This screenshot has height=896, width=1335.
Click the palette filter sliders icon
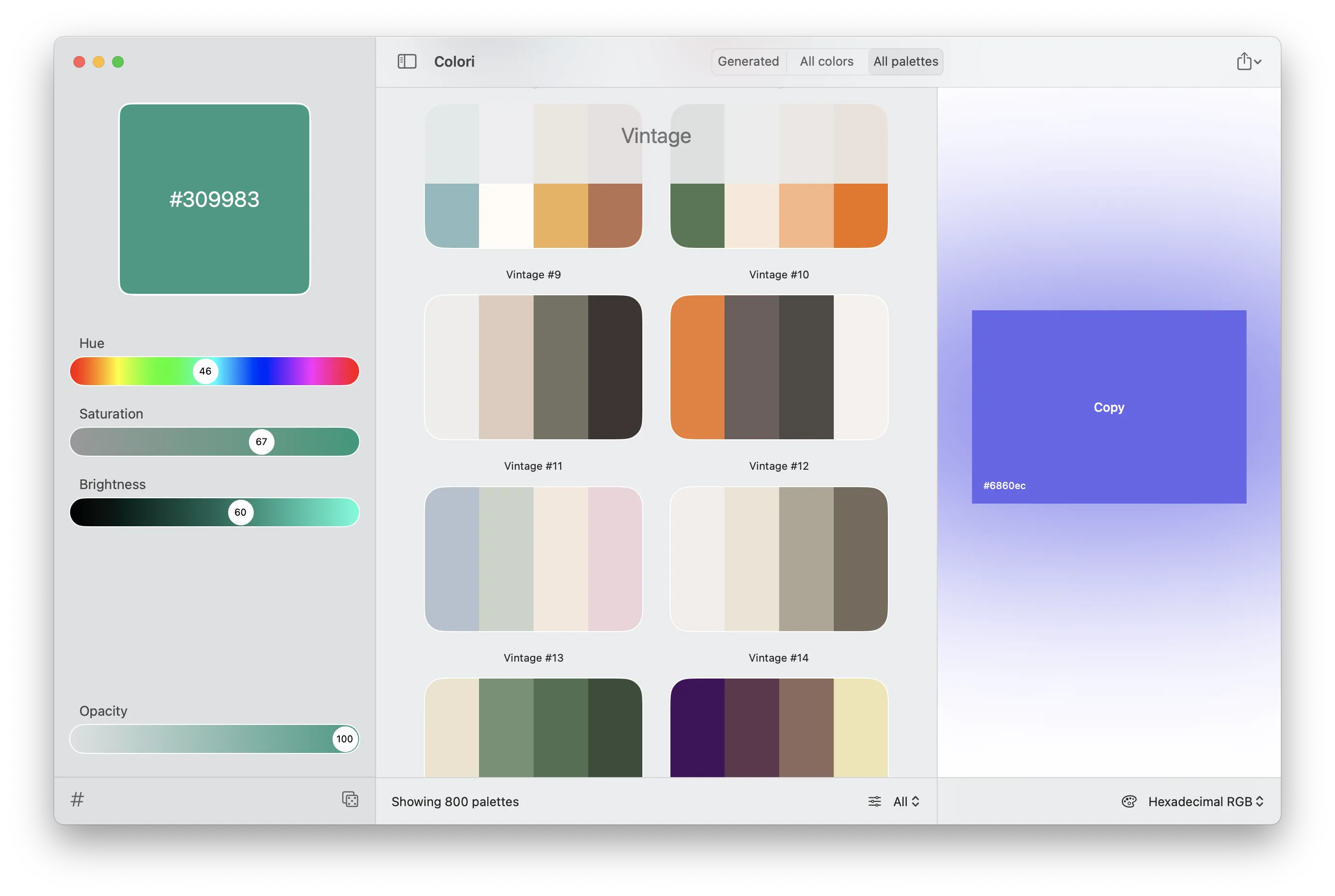pos(874,801)
